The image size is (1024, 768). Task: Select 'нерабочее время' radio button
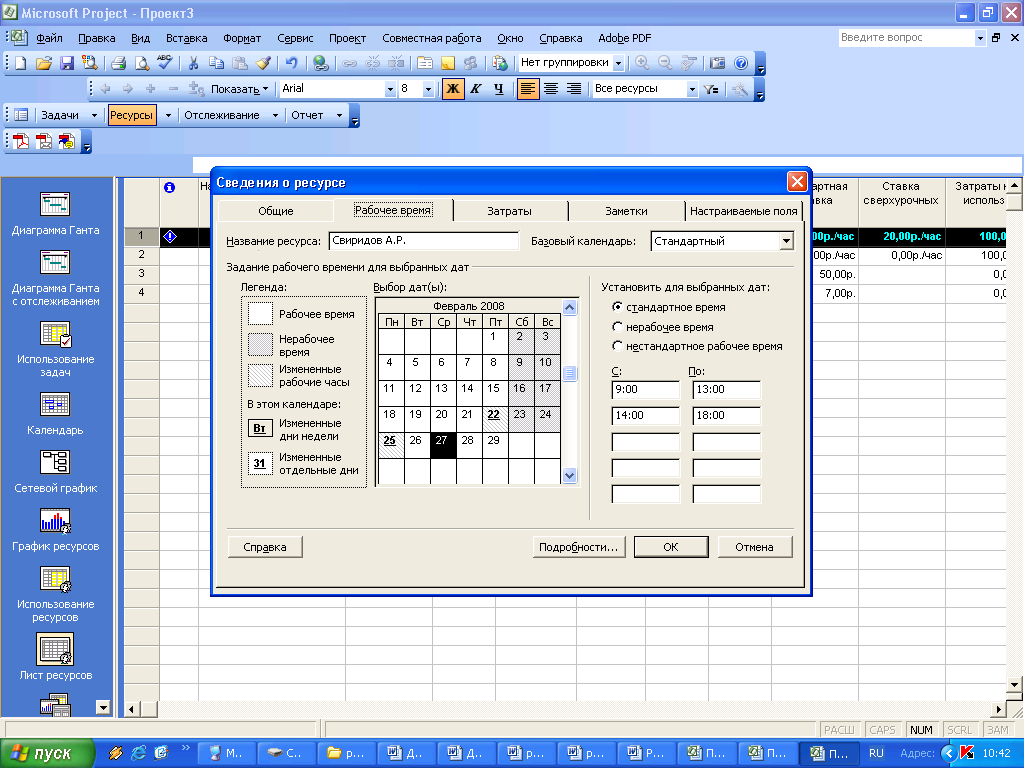point(617,327)
